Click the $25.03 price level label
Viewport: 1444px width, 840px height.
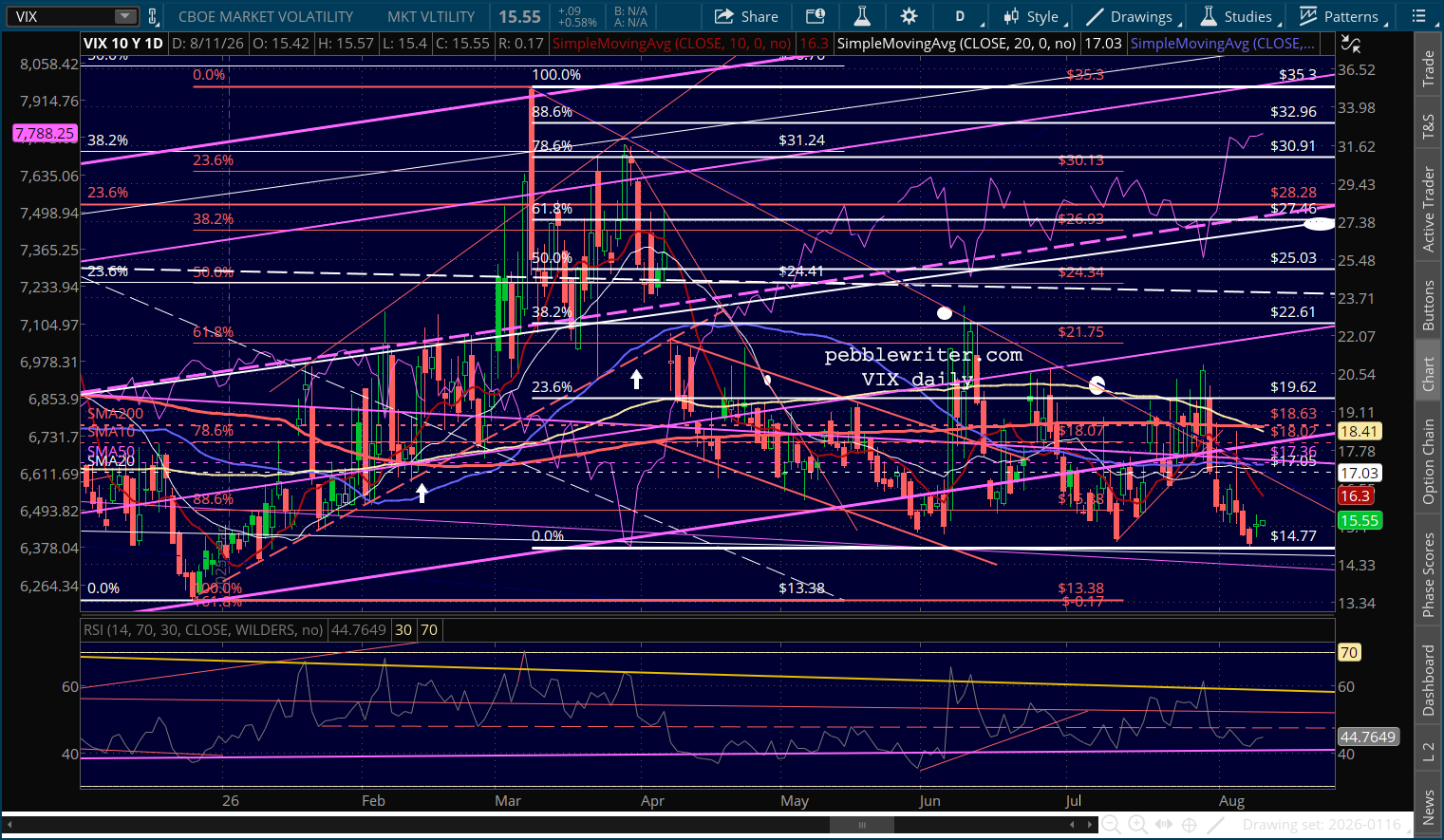1293,258
